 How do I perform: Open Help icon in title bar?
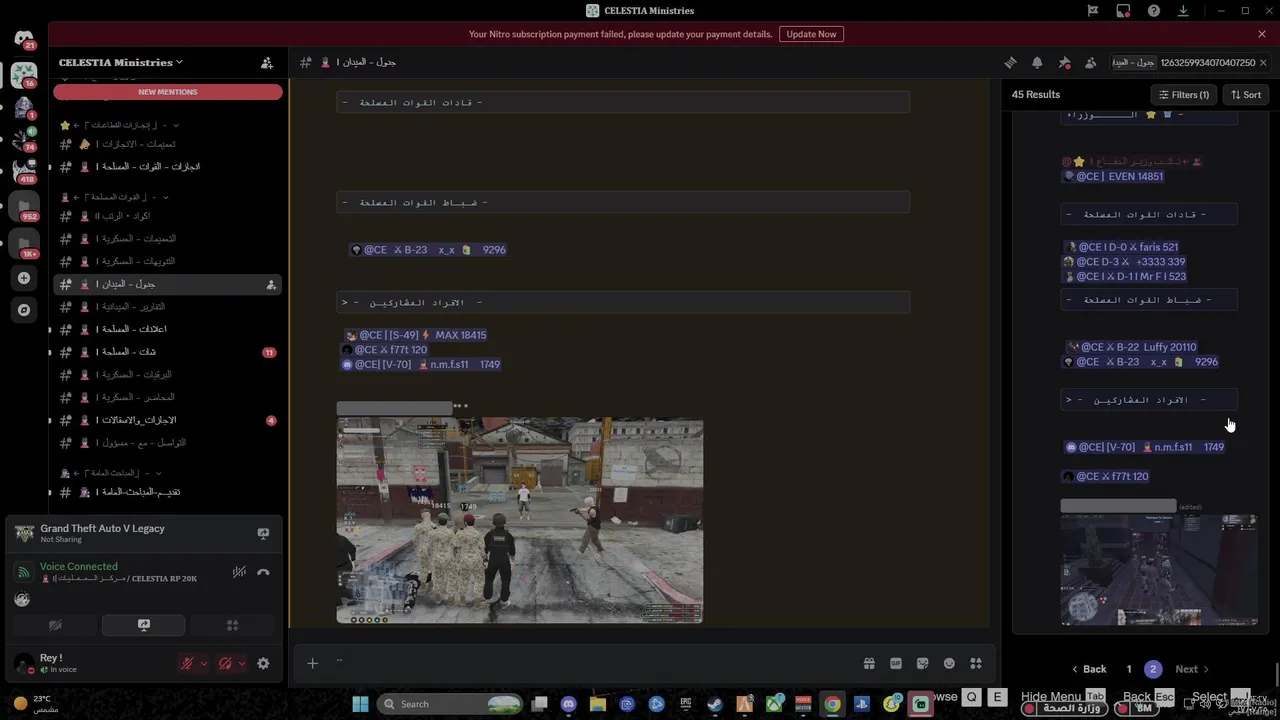(1154, 11)
